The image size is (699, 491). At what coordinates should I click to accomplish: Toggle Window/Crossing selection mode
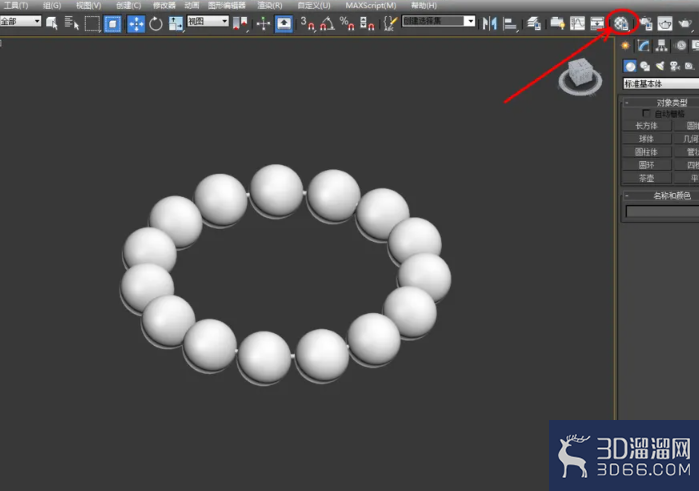point(112,24)
